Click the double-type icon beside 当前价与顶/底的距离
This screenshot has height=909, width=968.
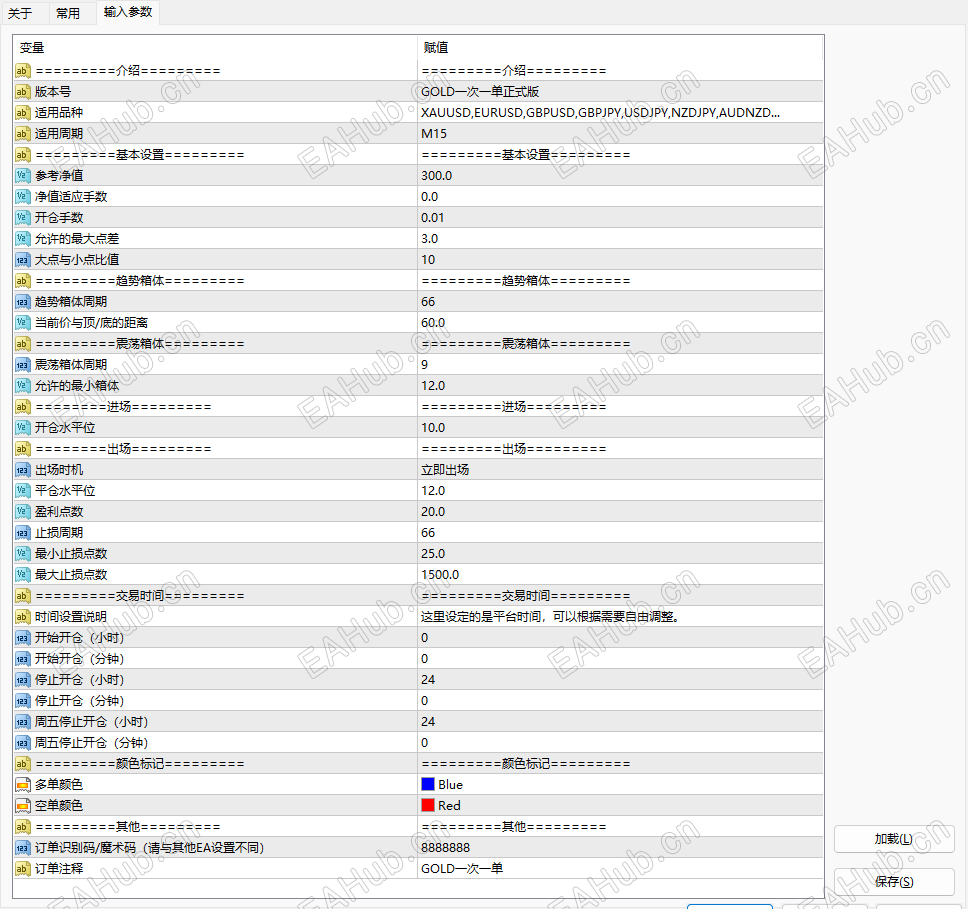(22, 323)
